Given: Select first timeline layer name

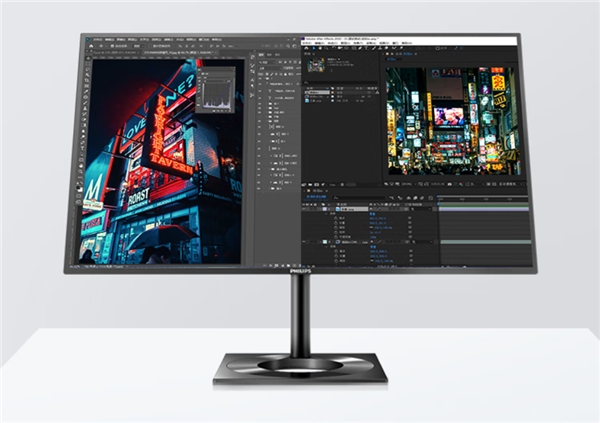Looking at the screenshot, I should (x=354, y=209).
